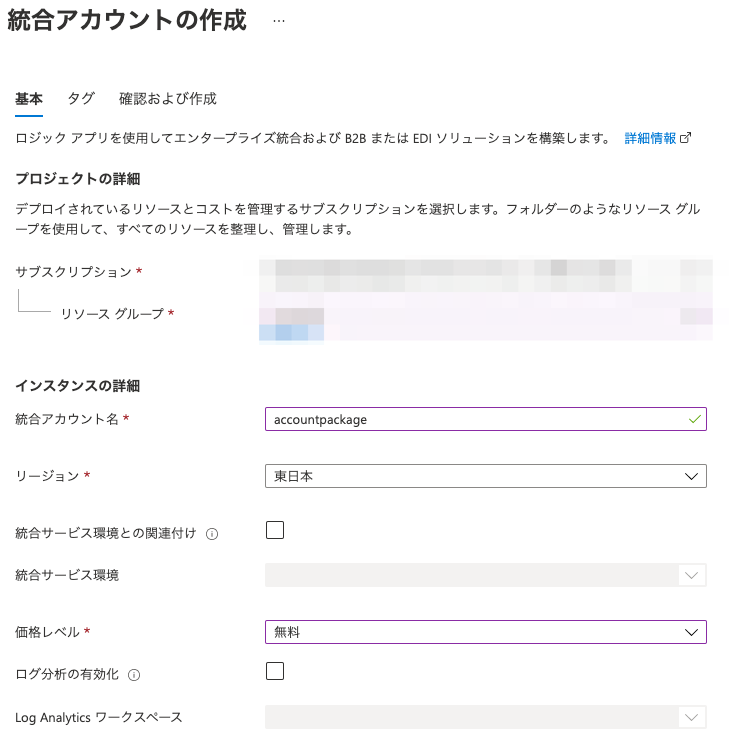The width and height of the screenshot is (729, 746).
Task: Click the サブスクリプション selection field
Action: point(485,273)
